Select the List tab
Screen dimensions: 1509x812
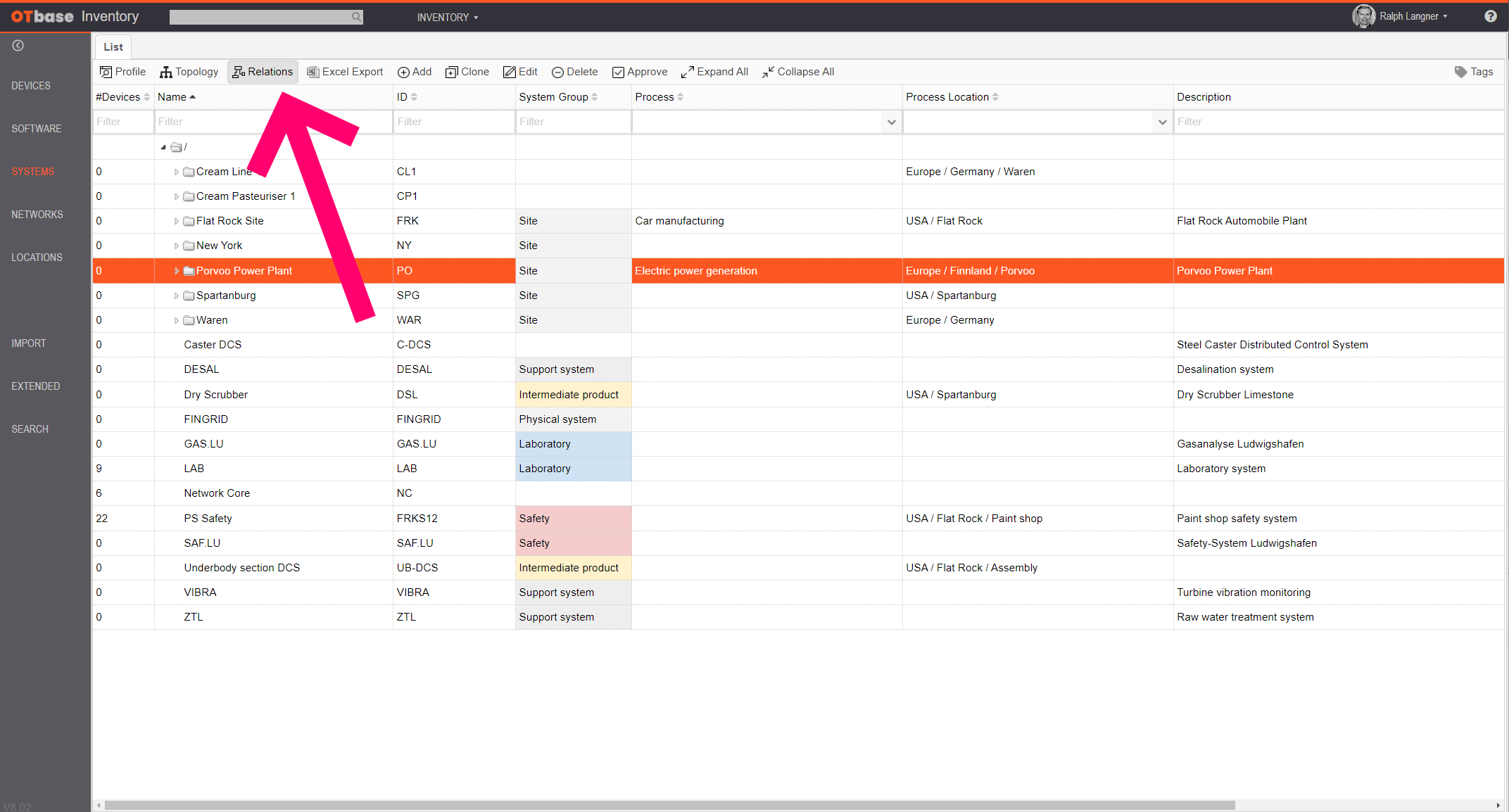tap(113, 46)
